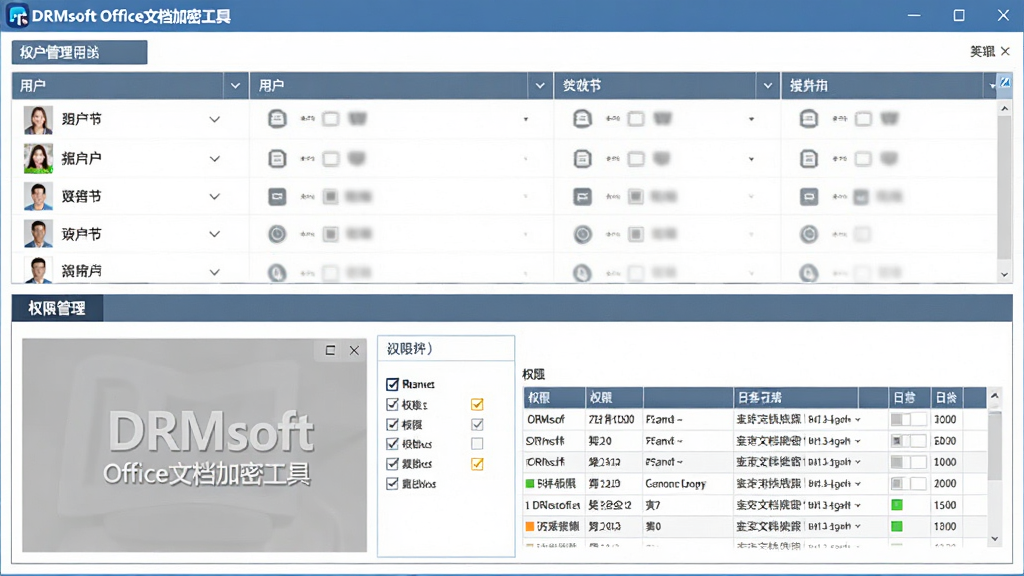This screenshot has height=576, width=1024.
Task: Open the dropdown in the ORMsof 3000 row
Action: click(x=857, y=419)
